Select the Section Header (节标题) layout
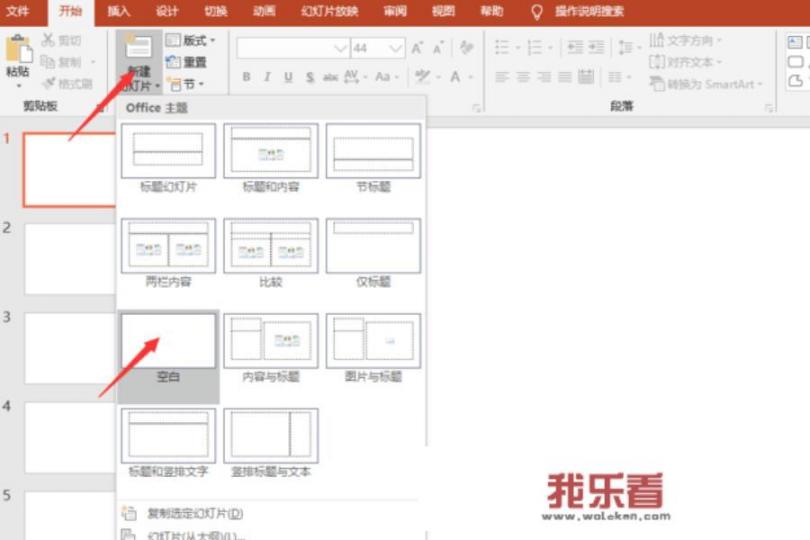This screenshot has height=540, width=810. [x=373, y=158]
